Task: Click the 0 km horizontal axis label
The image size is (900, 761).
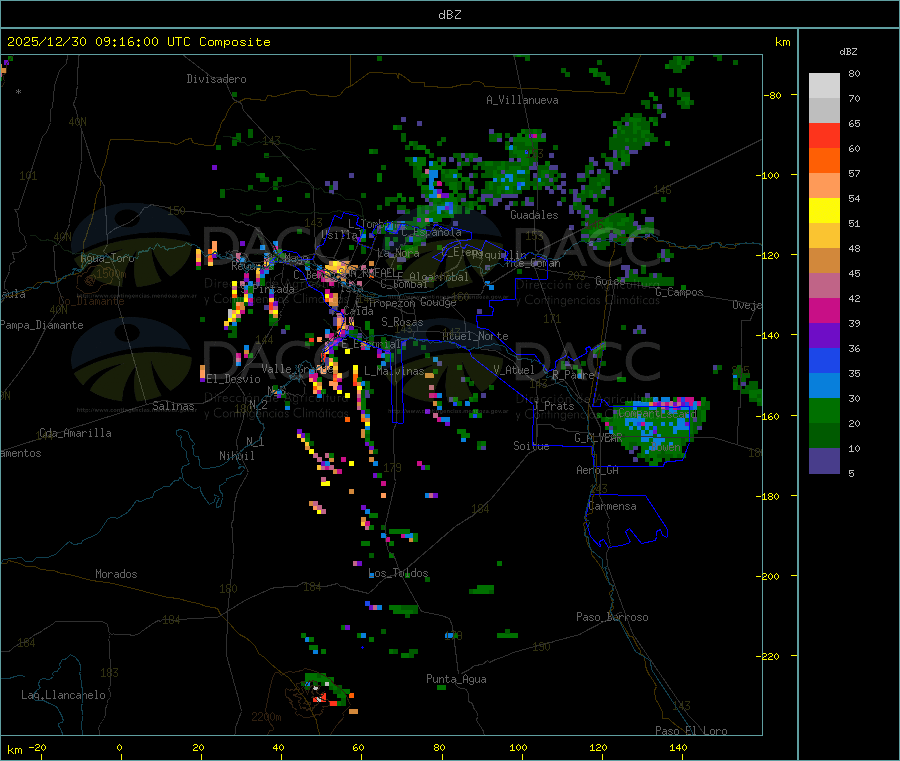Action: pyautogui.click(x=119, y=747)
